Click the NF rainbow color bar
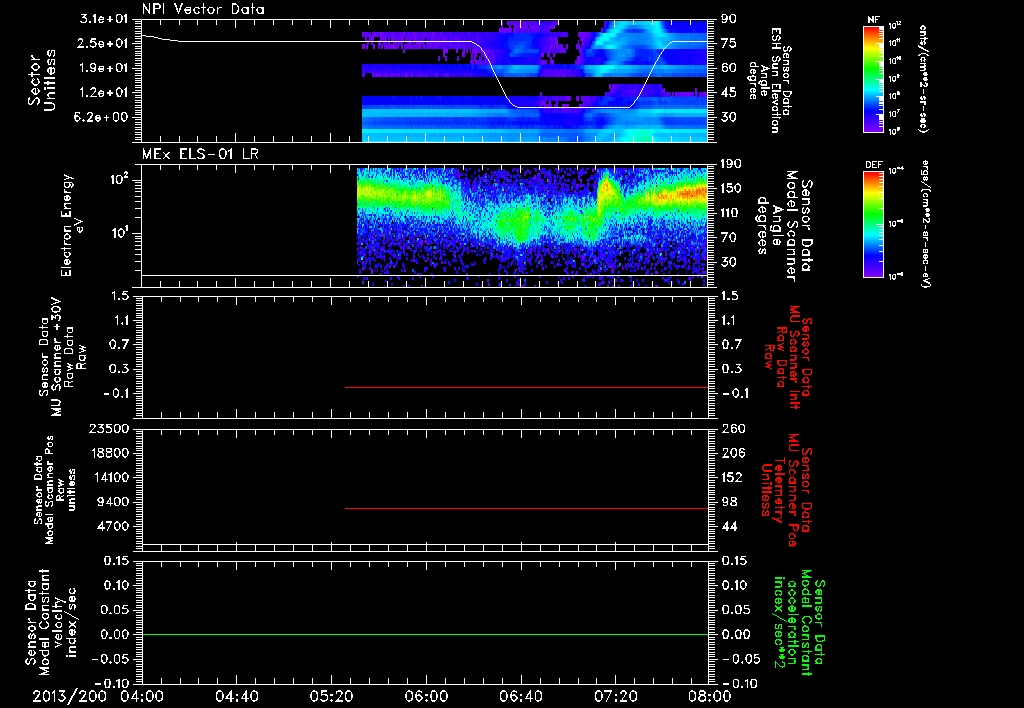Screen dimensions: 1024x708 tap(874, 79)
